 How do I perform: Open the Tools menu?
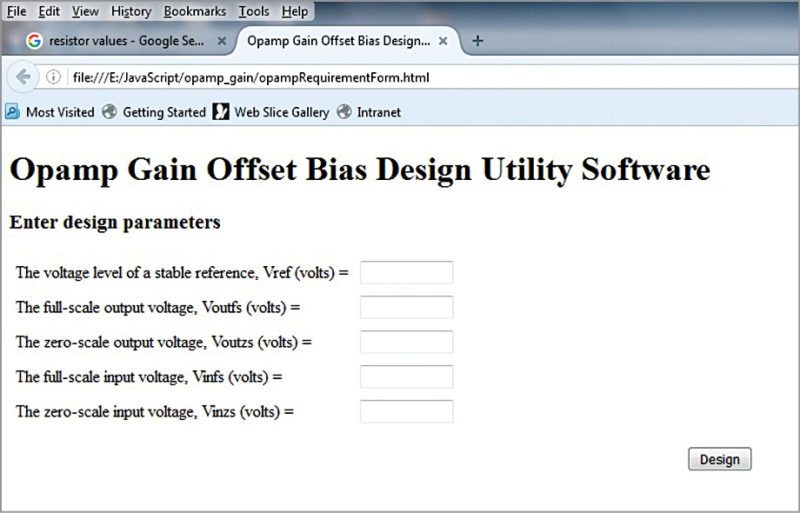[254, 12]
